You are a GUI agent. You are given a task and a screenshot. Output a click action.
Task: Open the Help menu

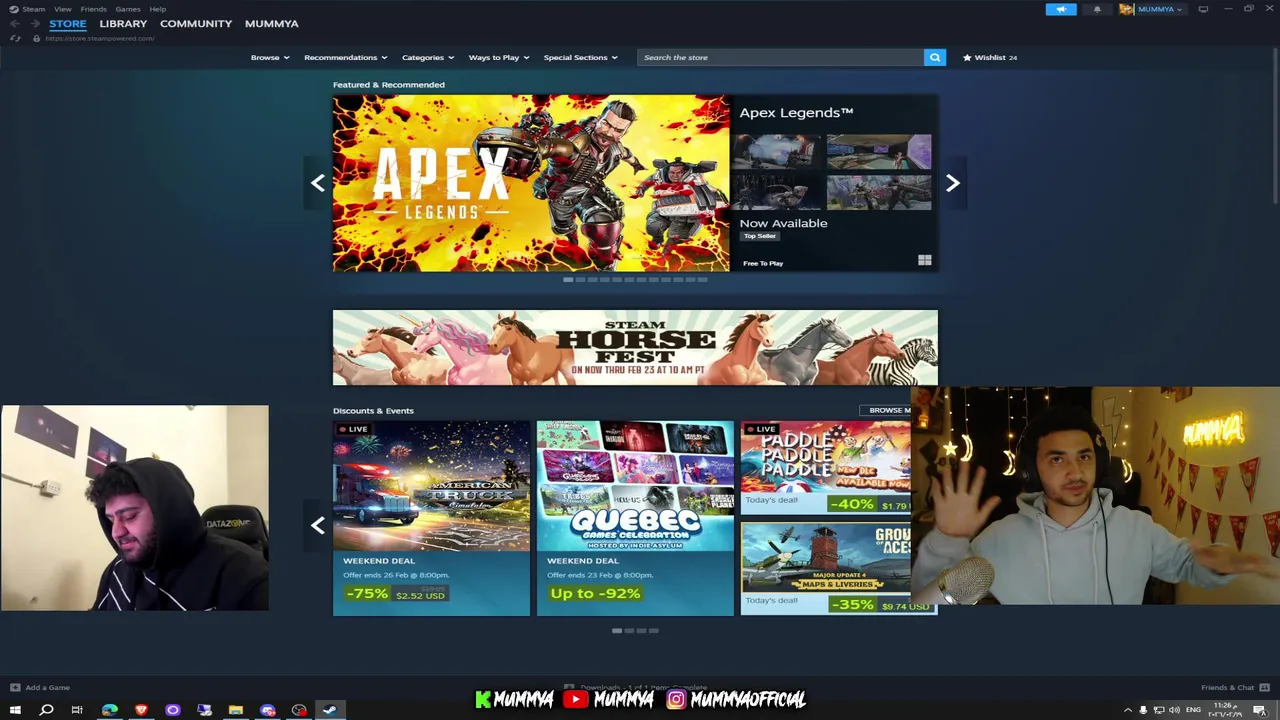point(158,9)
